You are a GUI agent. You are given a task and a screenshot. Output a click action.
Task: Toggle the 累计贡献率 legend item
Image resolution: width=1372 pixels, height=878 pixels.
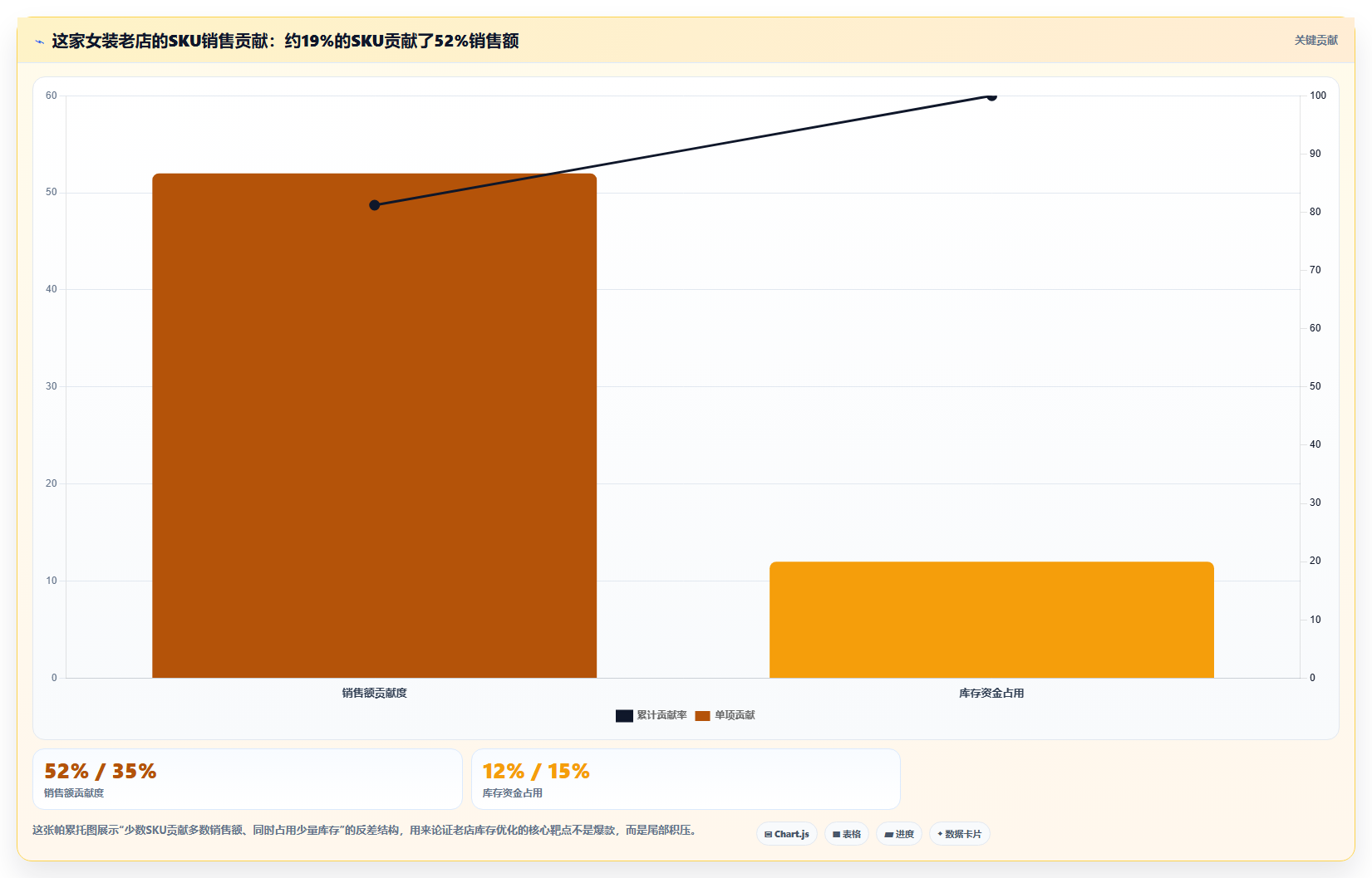click(652, 715)
